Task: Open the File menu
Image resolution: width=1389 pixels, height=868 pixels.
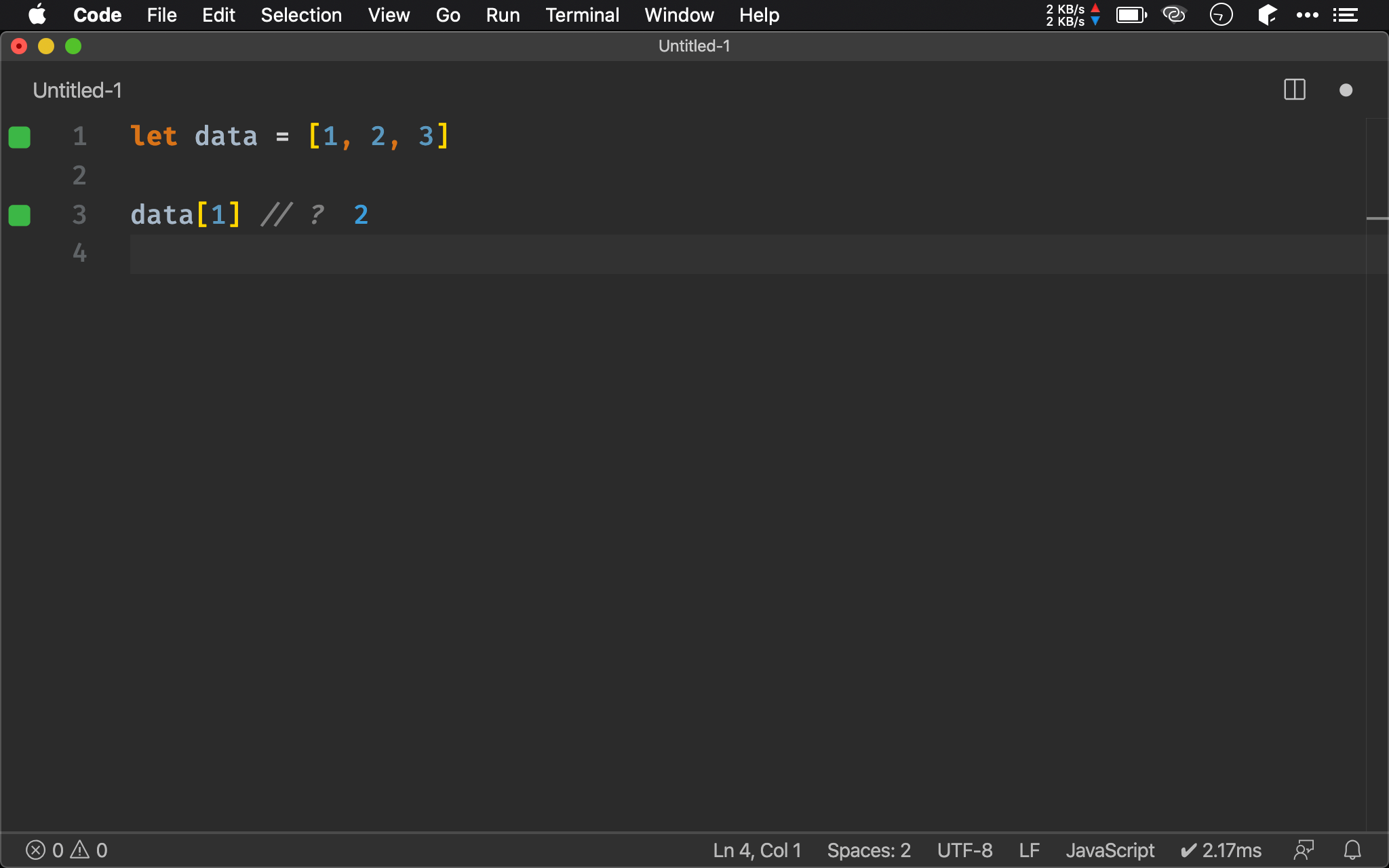Action: point(161,15)
